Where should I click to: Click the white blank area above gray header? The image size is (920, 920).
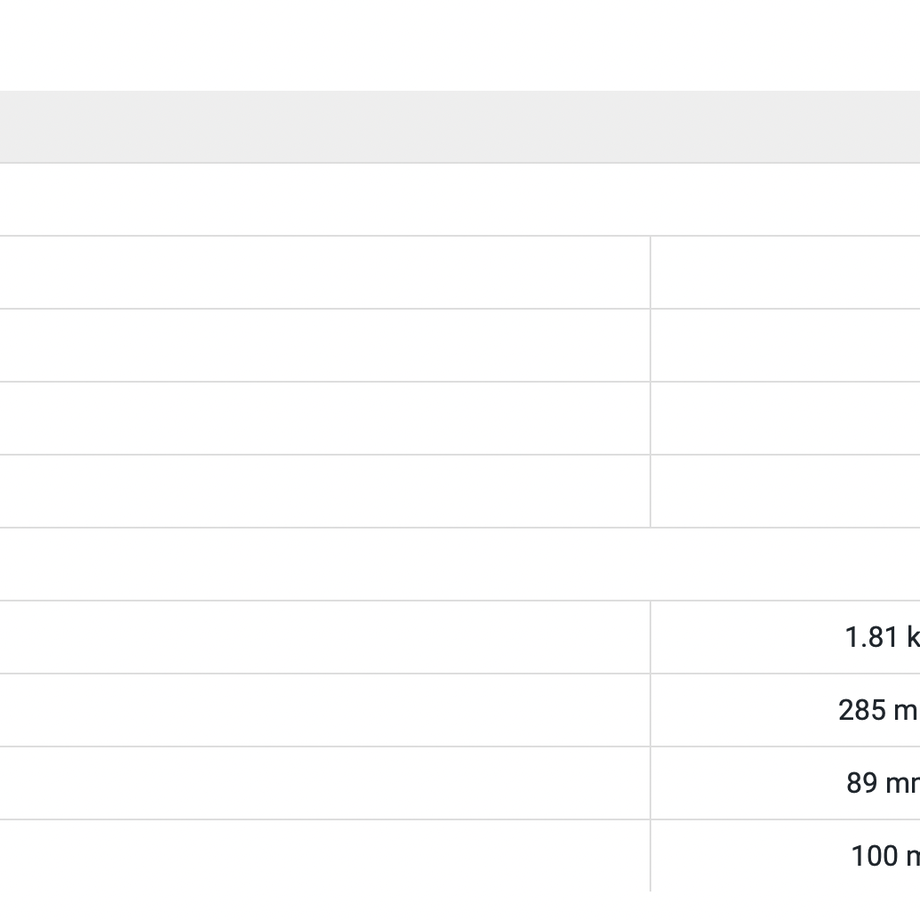point(460,45)
